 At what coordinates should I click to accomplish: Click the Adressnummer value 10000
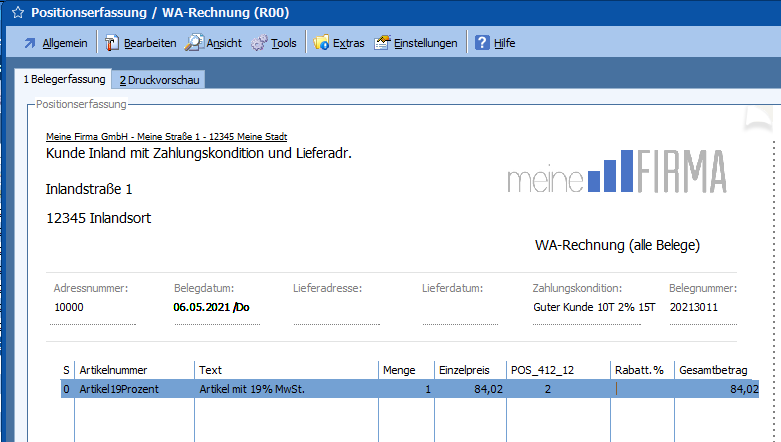coord(69,307)
